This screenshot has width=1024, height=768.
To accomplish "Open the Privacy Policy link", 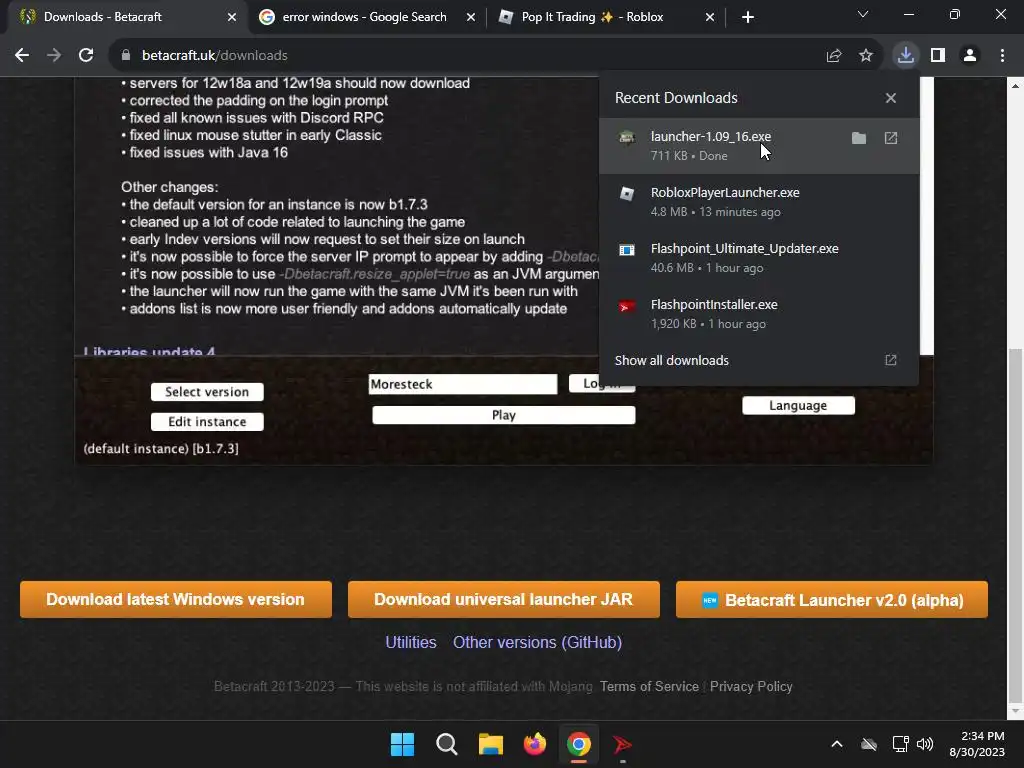I will pyautogui.click(x=751, y=686).
